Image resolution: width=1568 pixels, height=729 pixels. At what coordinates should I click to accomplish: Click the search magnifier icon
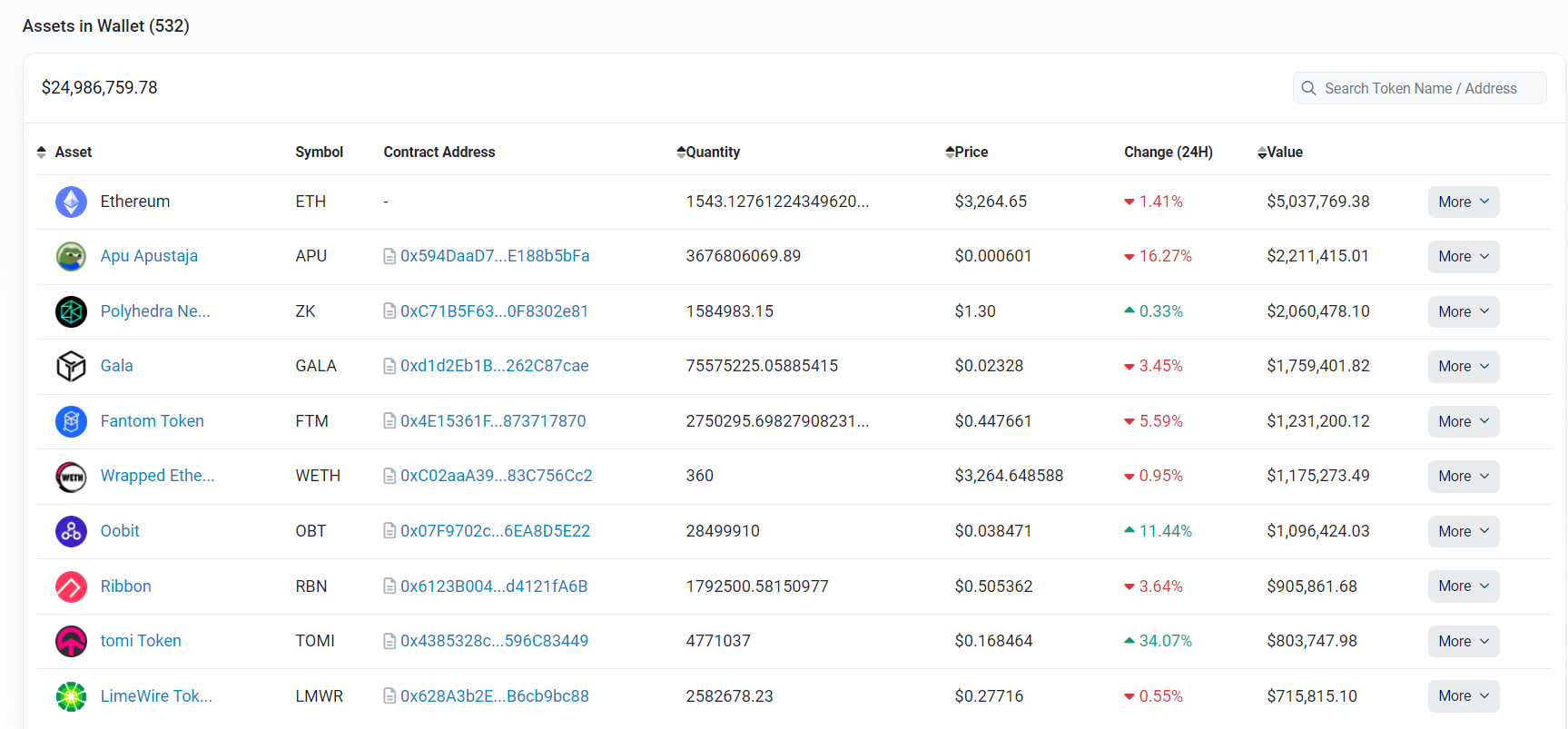(x=1308, y=88)
